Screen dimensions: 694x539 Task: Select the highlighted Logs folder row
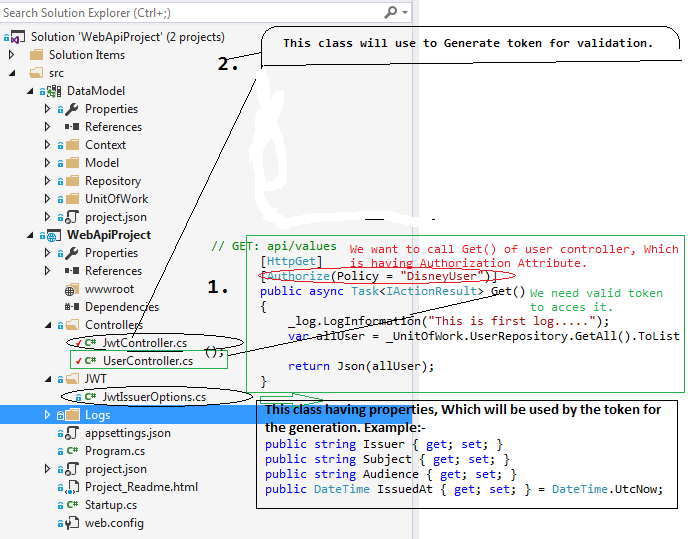tap(206, 415)
